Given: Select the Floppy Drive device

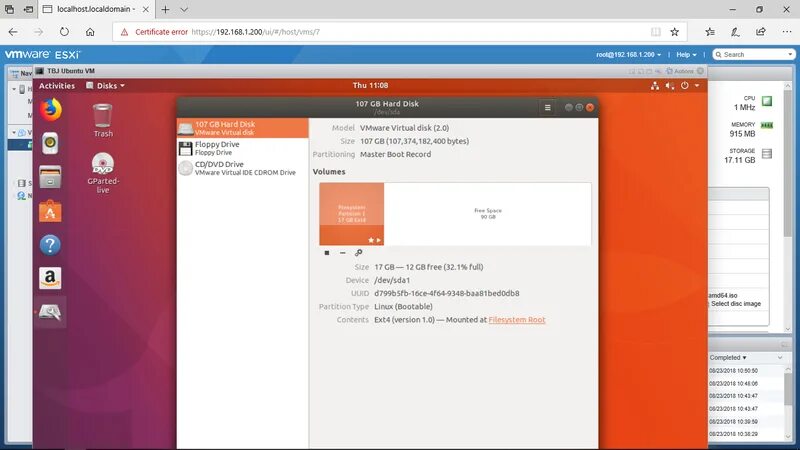Looking at the screenshot, I should click(243, 148).
